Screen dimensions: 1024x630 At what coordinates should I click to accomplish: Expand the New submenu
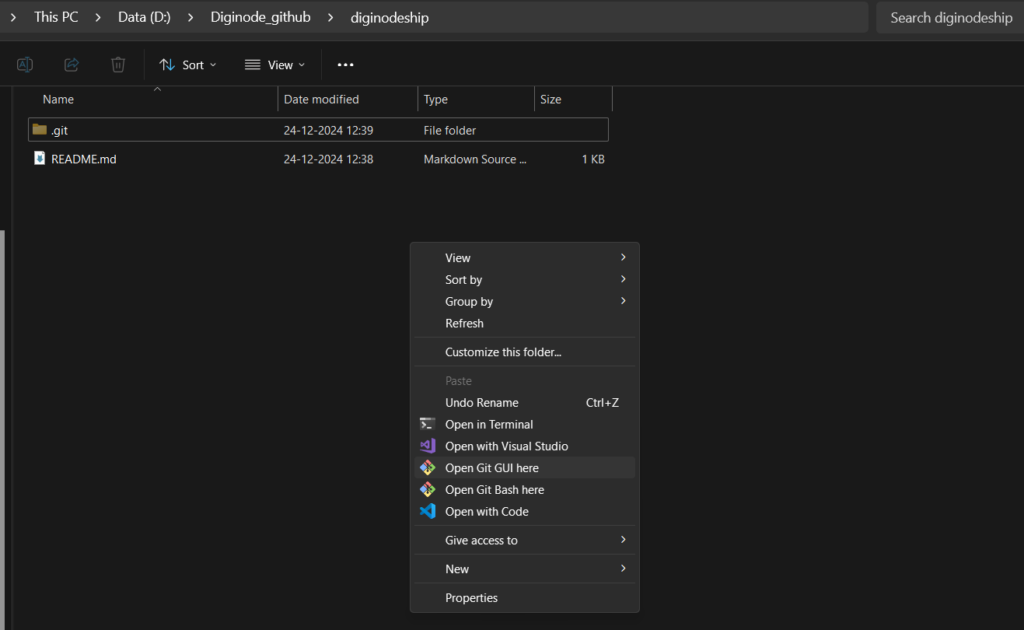[457, 568]
